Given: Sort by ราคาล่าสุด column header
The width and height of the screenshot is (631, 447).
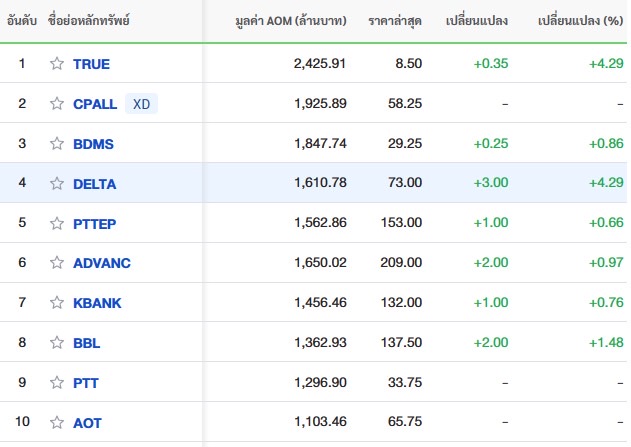Looking at the screenshot, I should point(395,21).
